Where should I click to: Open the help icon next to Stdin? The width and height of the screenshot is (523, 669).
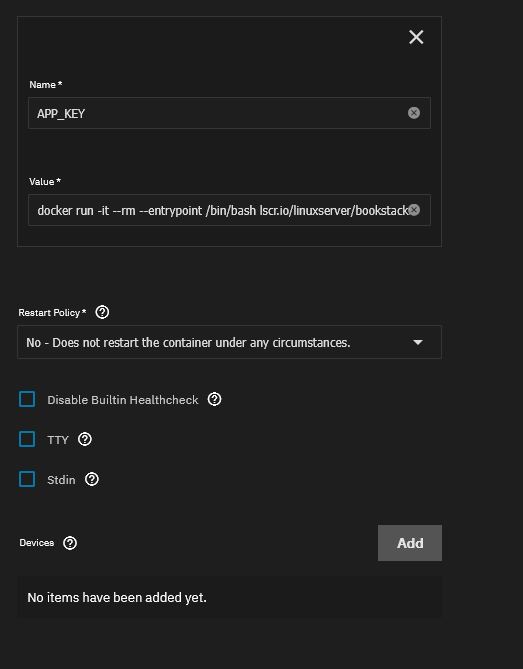pyautogui.click(x=92, y=479)
